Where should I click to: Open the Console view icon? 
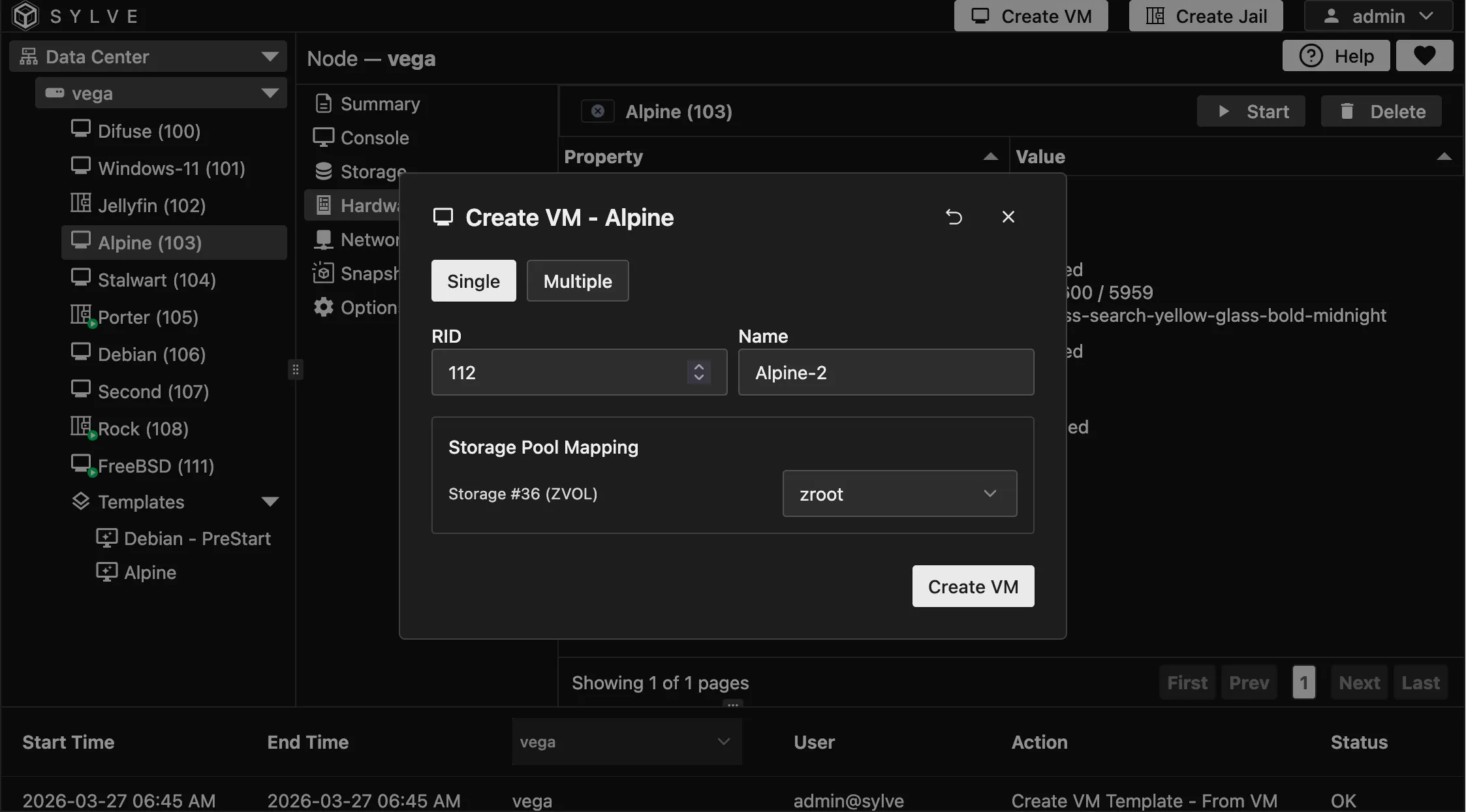pyautogui.click(x=323, y=137)
